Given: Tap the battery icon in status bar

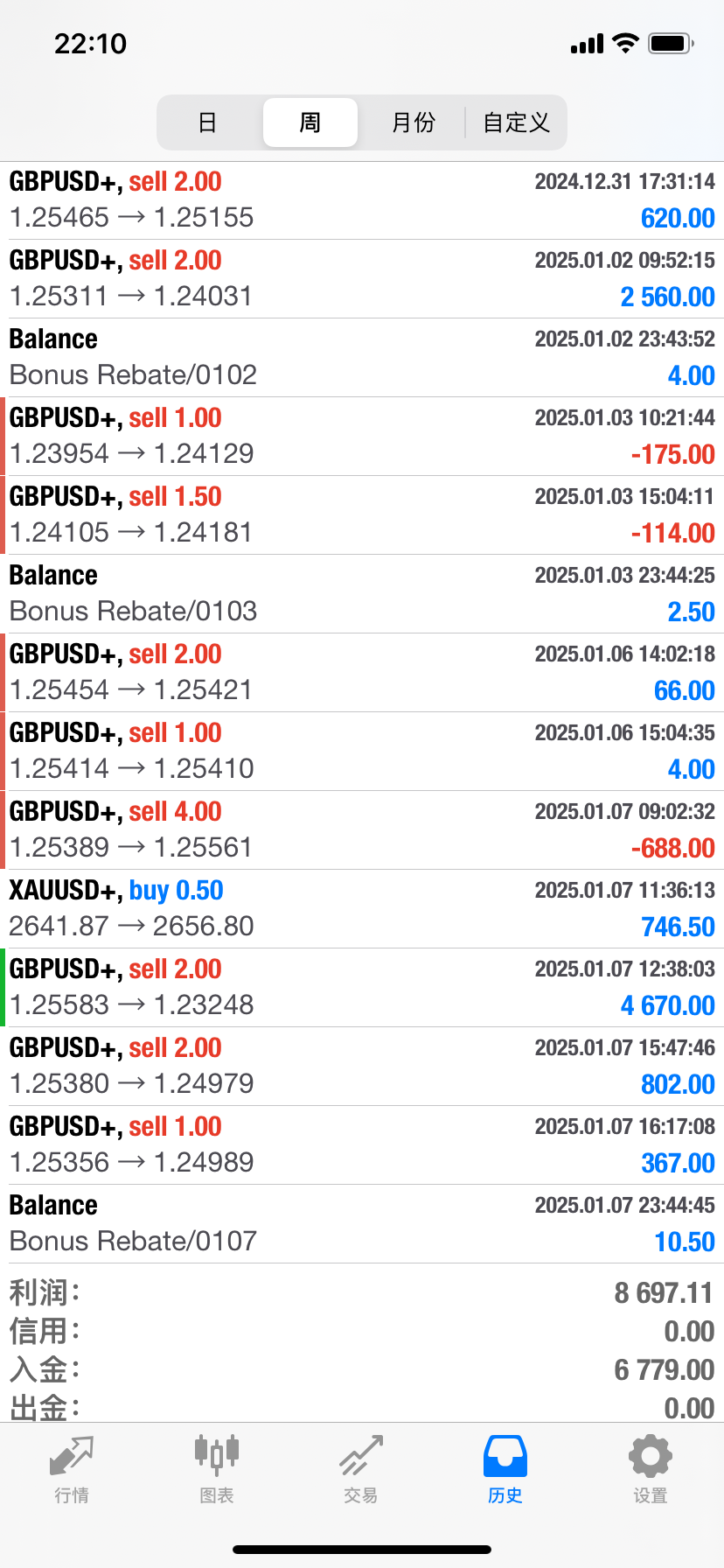Looking at the screenshot, I should pyautogui.click(x=671, y=43).
